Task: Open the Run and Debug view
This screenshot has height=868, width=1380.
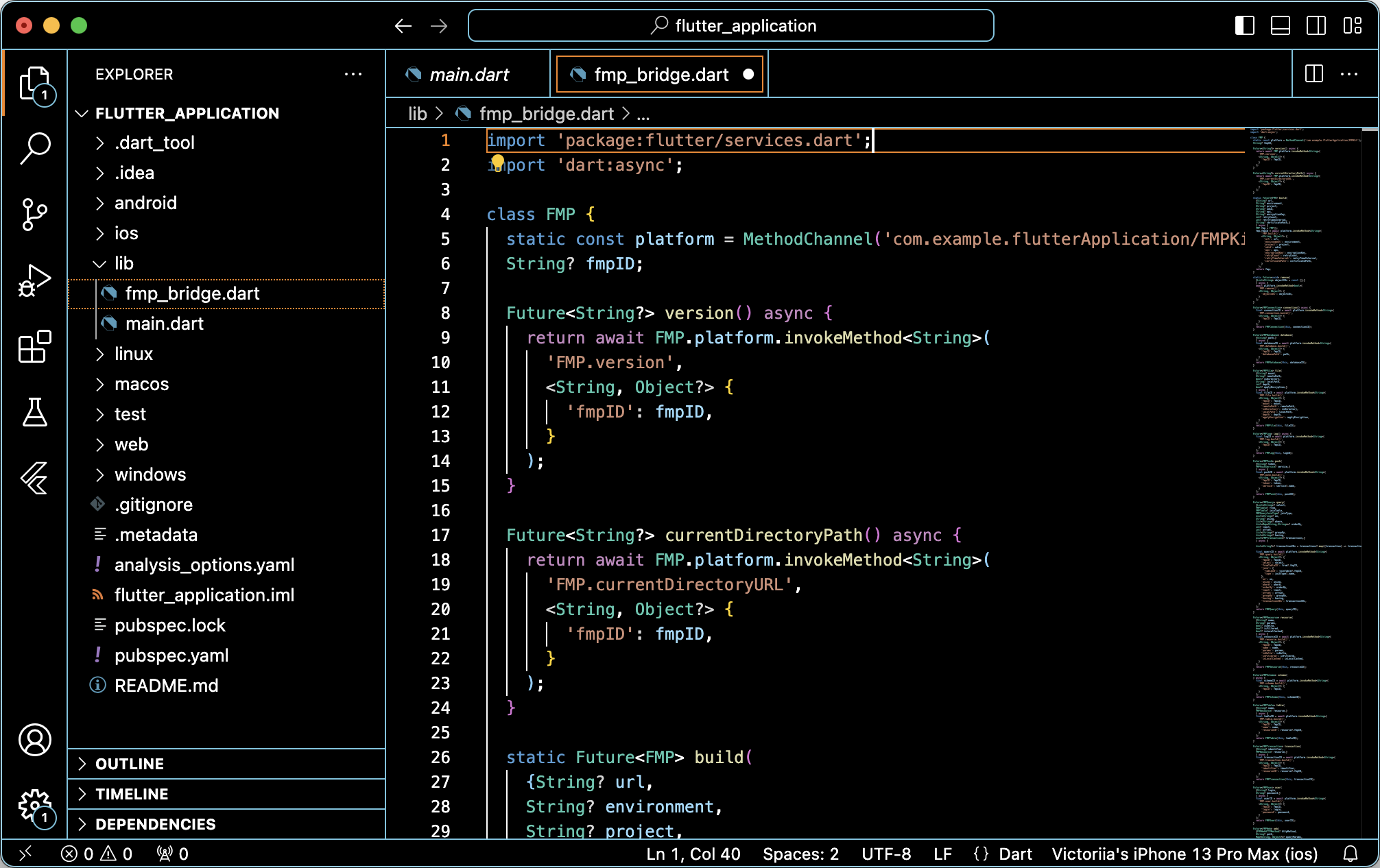Action: [x=35, y=280]
